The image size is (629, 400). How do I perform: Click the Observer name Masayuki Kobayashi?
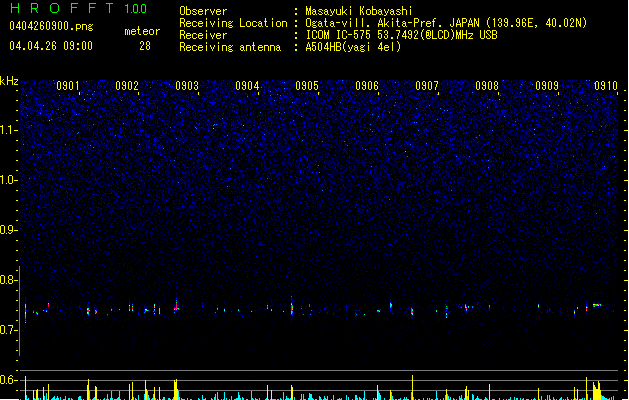(359, 11)
